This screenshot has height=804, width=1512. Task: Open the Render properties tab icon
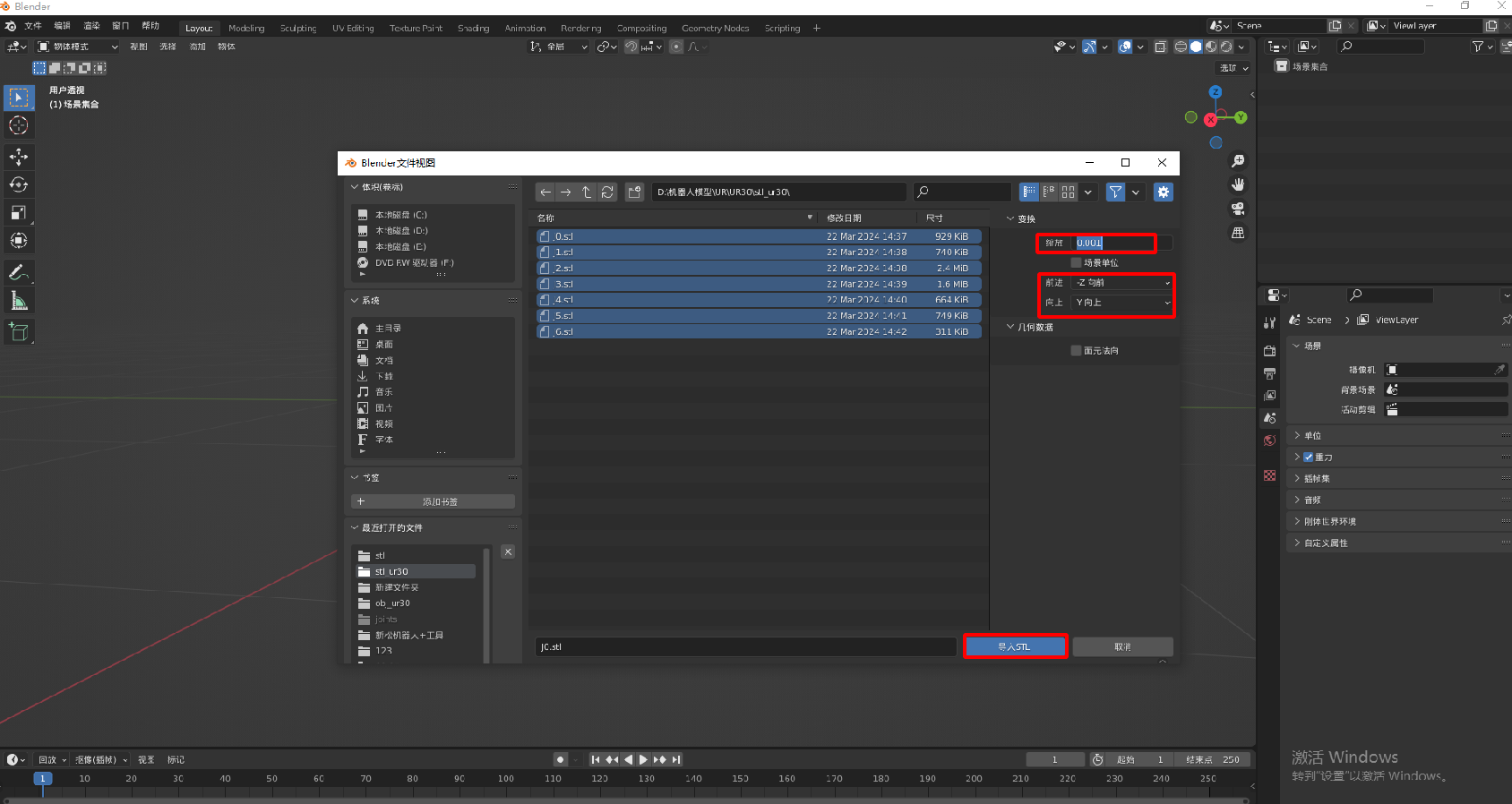coord(1269,351)
